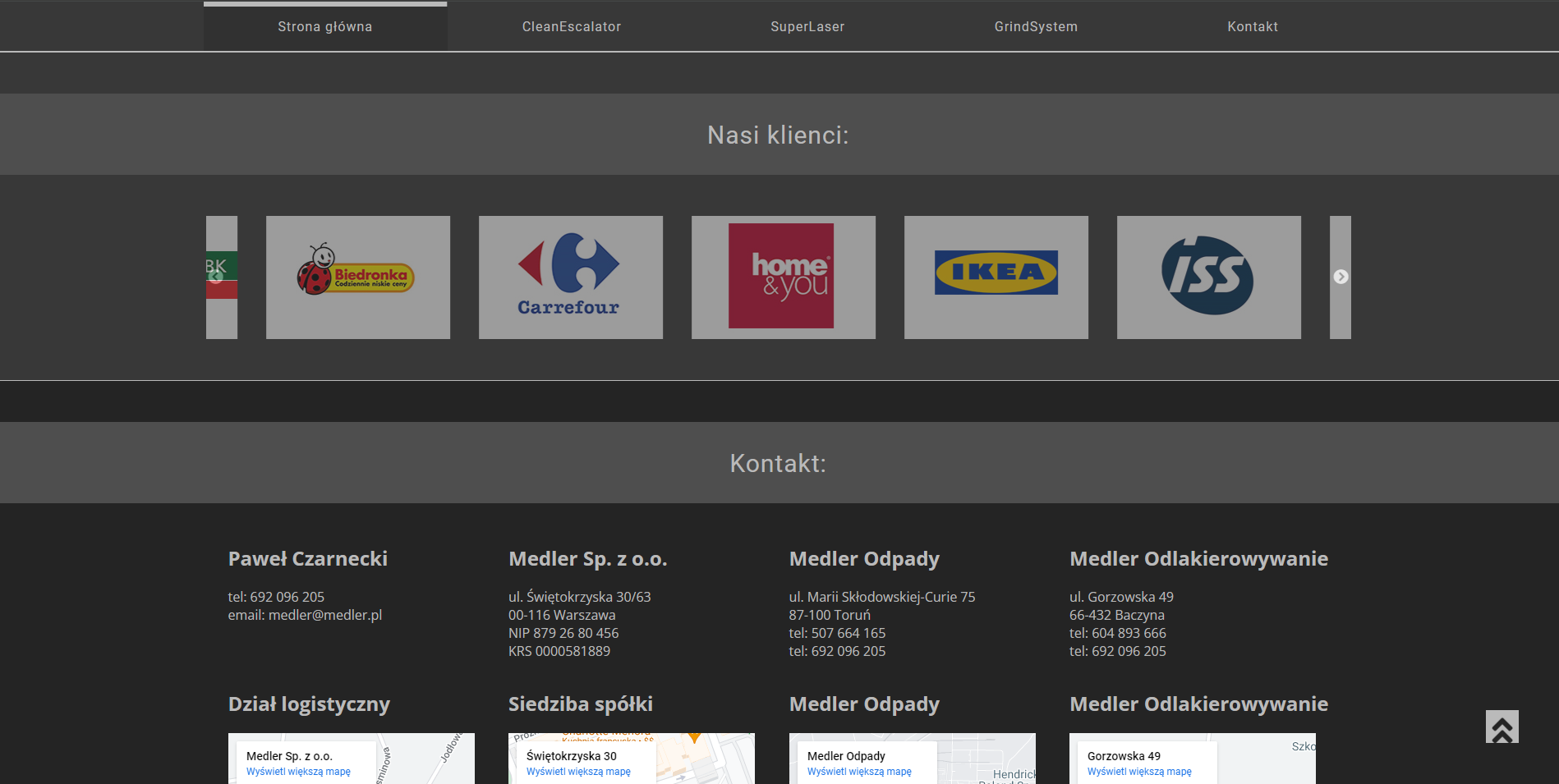Open larger map for Medler Sp. z o.o.
The image size is (1559, 784).
click(x=298, y=772)
